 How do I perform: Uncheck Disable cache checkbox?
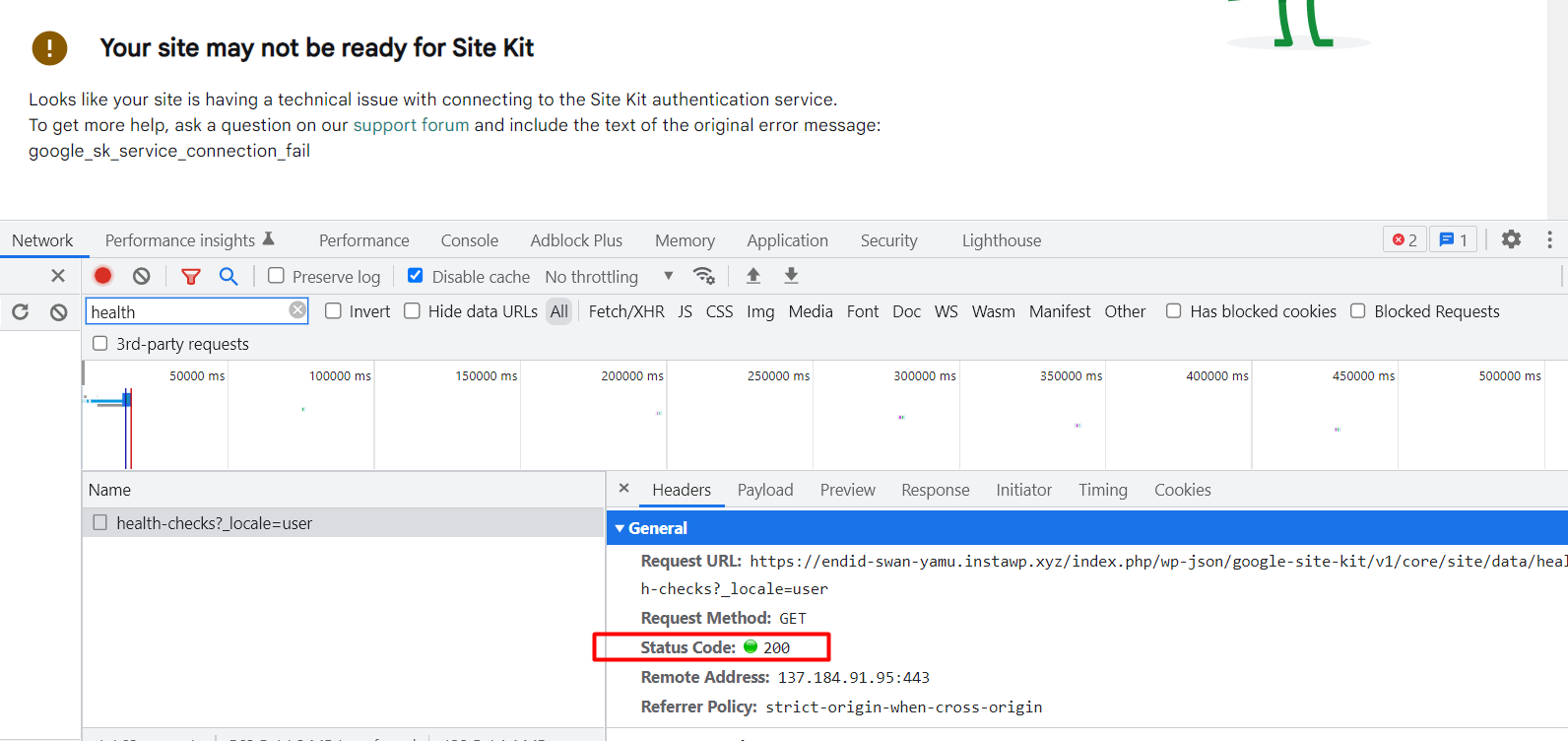tap(416, 276)
